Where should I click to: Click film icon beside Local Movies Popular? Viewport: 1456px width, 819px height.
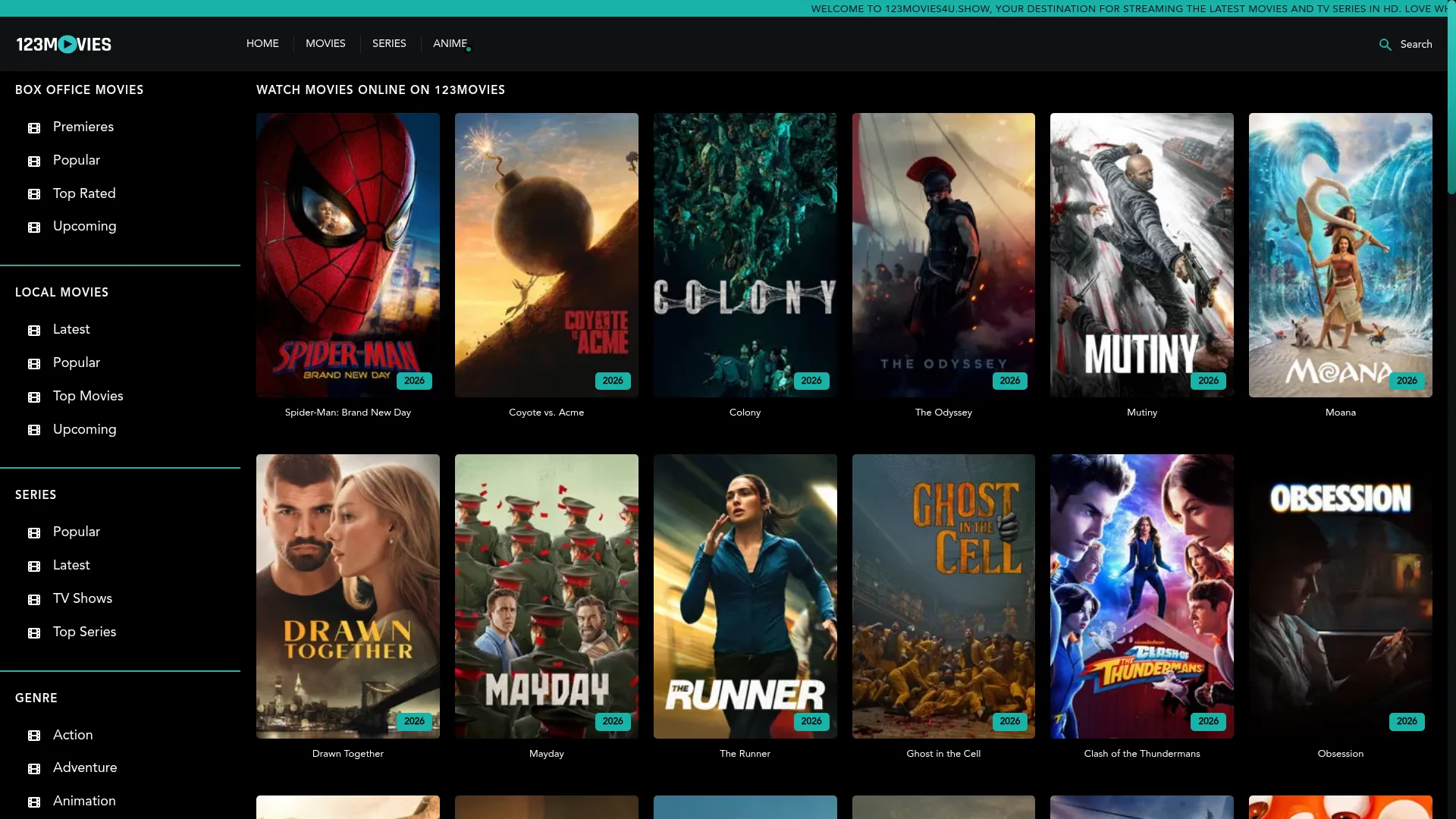(x=34, y=364)
